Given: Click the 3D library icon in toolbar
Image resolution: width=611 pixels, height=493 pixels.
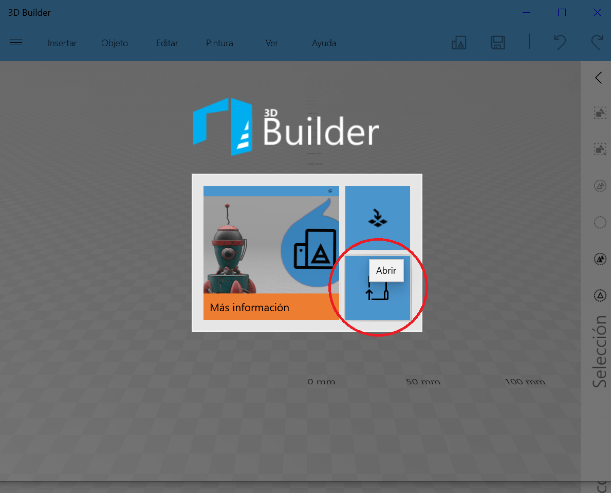Looking at the screenshot, I should click(x=459, y=42).
